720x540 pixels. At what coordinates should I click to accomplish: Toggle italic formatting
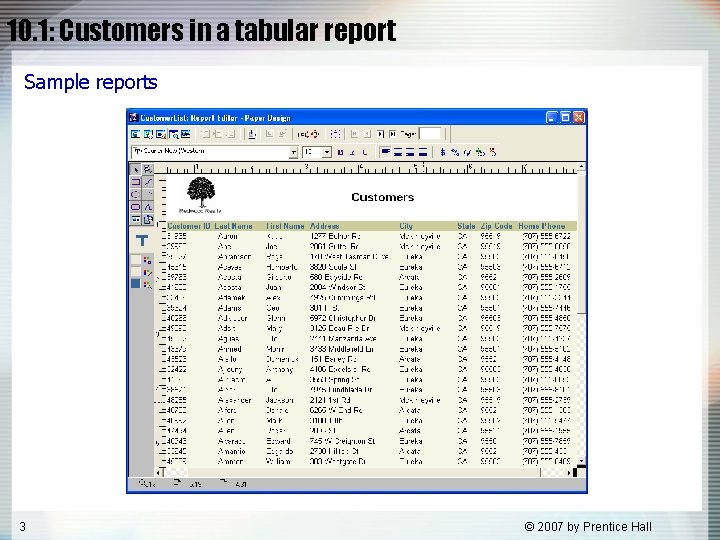353,152
